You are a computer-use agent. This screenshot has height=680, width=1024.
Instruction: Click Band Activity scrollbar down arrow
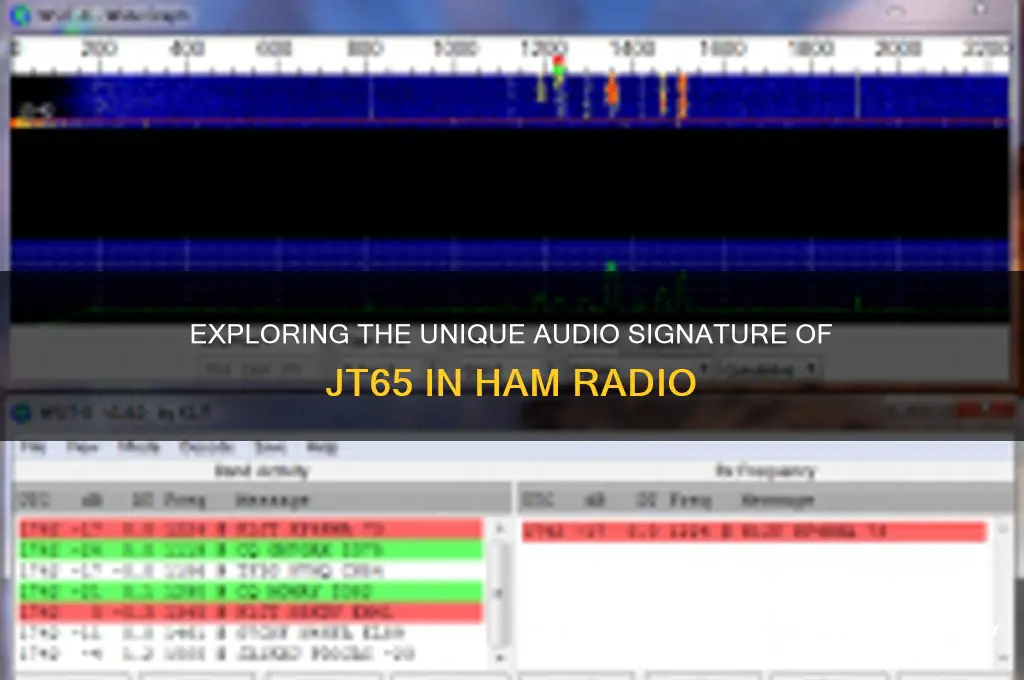[500, 658]
